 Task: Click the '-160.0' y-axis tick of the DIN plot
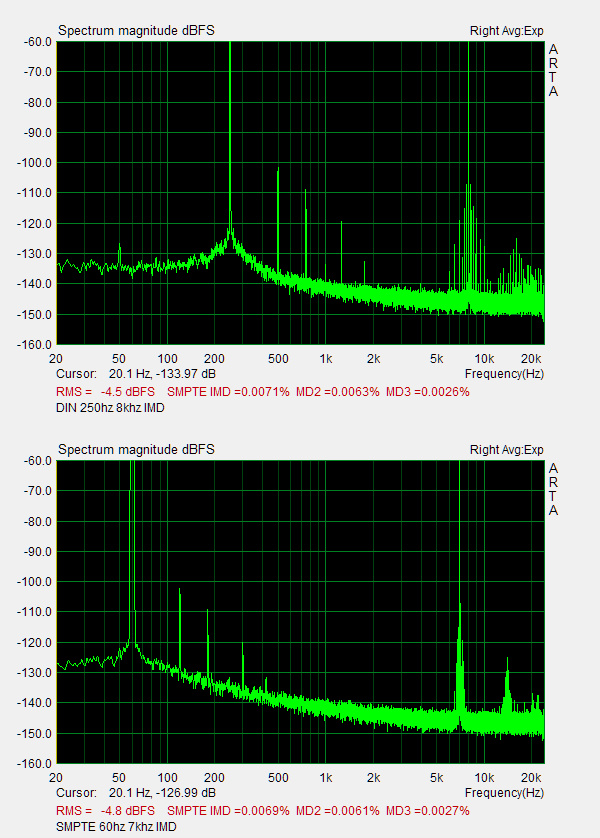tap(34, 345)
